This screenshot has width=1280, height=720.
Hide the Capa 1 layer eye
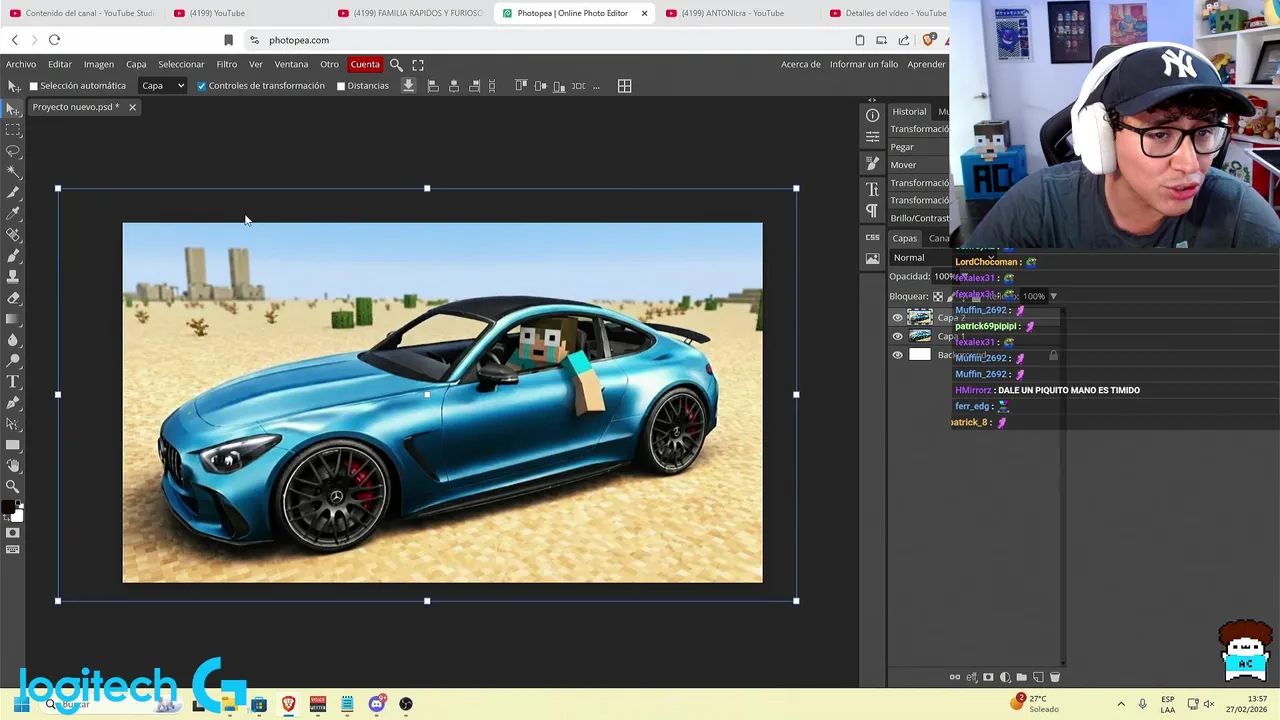[897, 336]
